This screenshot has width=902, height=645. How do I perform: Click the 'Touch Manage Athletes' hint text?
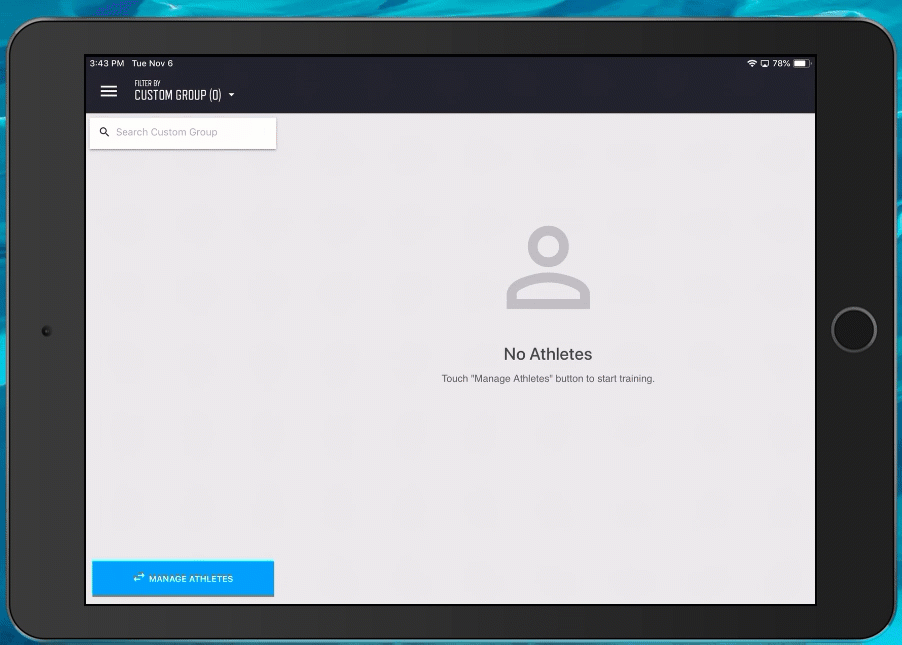coord(548,379)
